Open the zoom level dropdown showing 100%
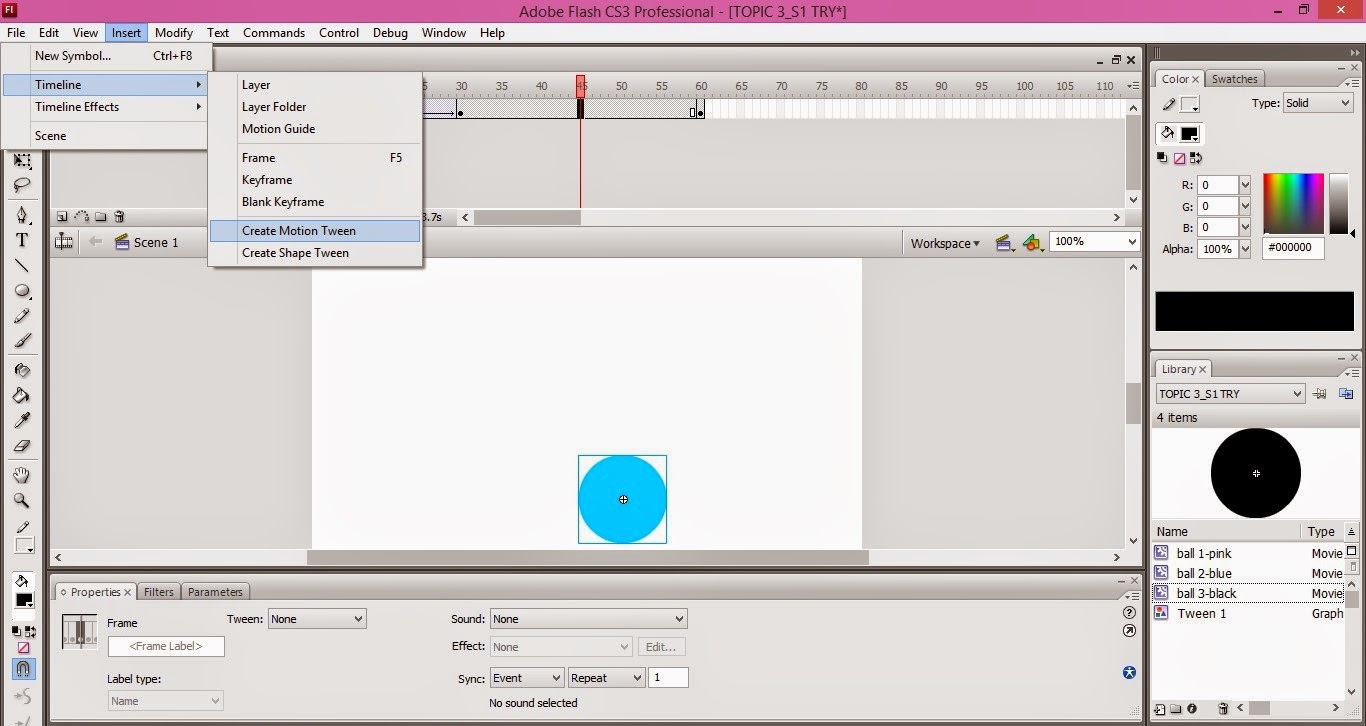 tap(1093, 242)
